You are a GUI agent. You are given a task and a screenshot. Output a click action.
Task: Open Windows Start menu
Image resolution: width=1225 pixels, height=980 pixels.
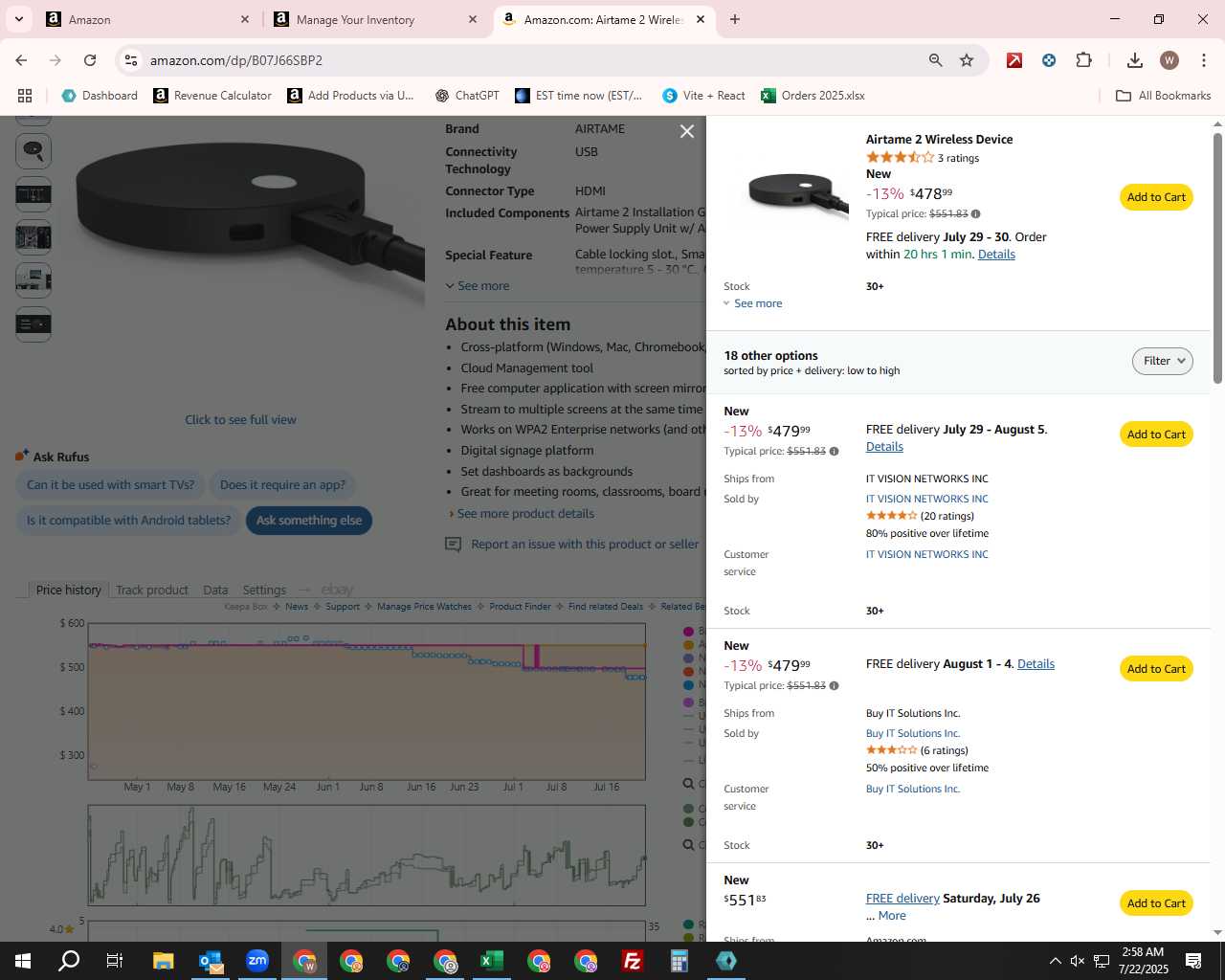click(23, 961)
